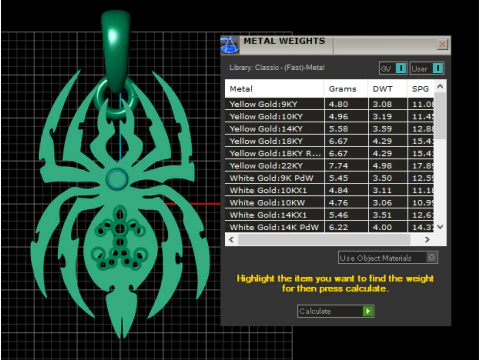Sort by the Metal column header
The image size is (480, 360).
[x=274, y=89]
